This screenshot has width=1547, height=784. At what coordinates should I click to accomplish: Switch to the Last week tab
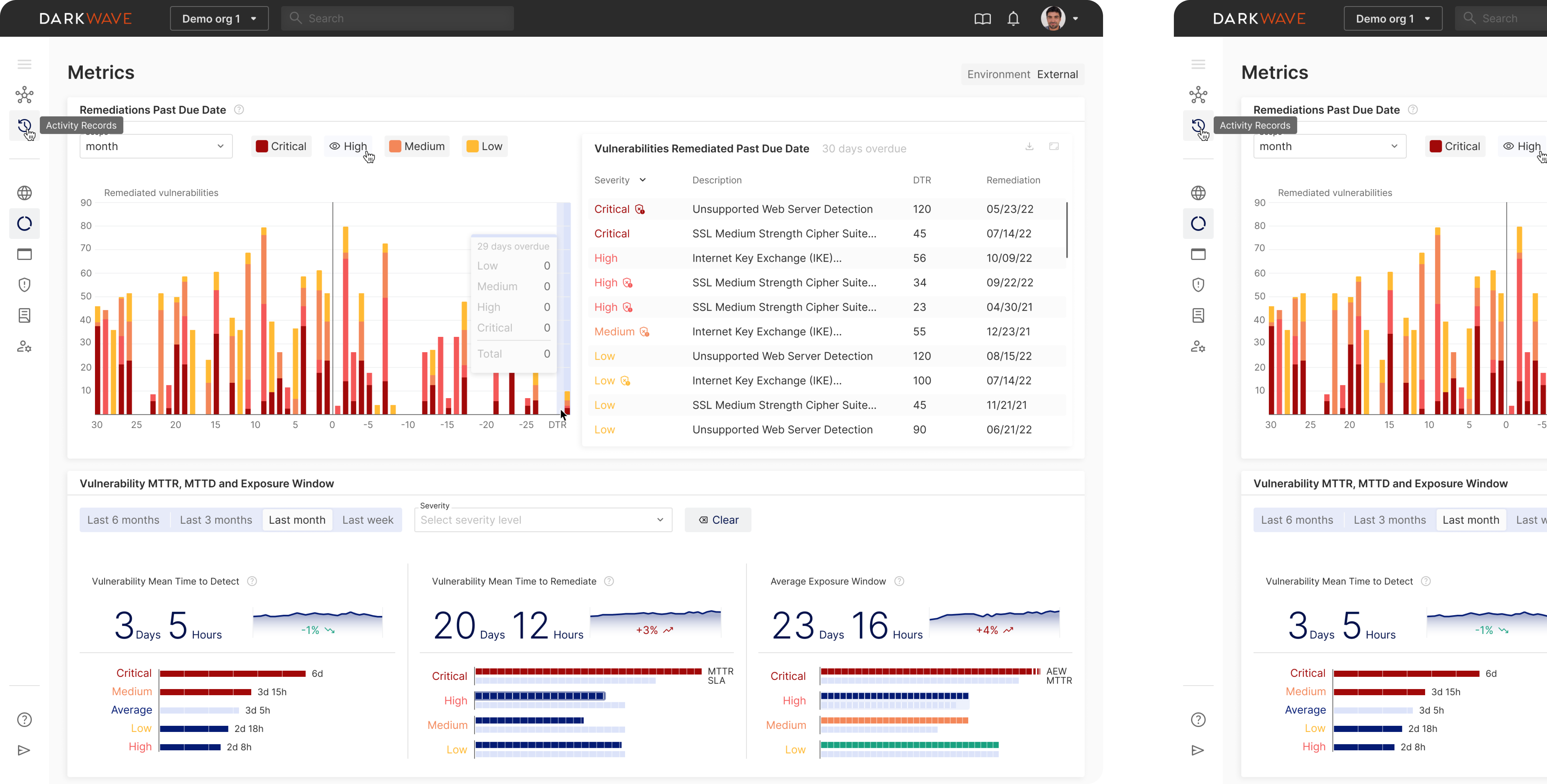click(368, 520)
